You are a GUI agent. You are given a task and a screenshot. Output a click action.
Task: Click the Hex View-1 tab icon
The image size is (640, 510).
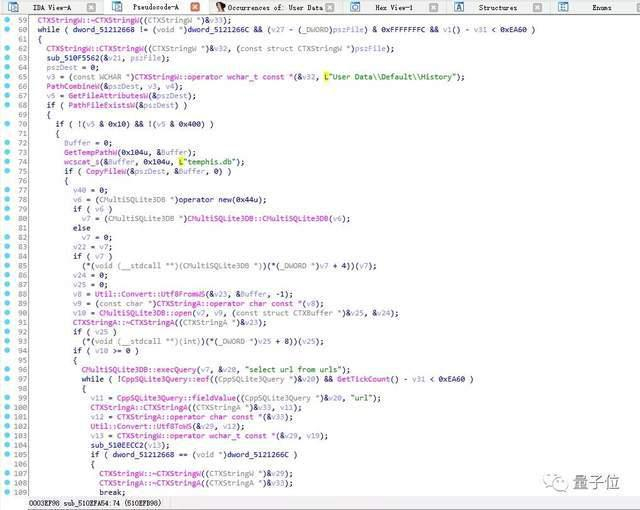pos(356,7)
